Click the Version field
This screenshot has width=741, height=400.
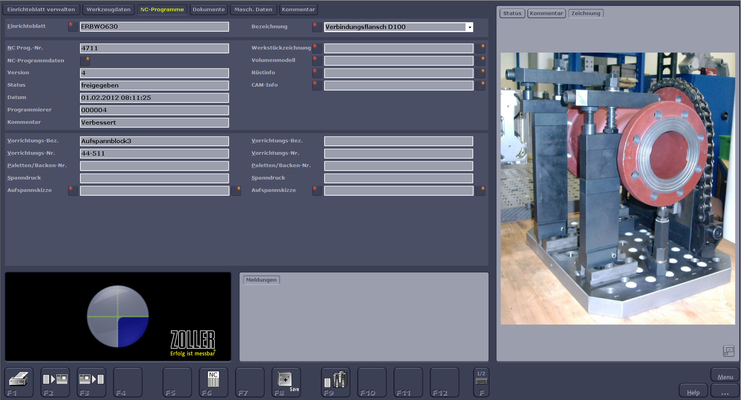click(155, 73)
